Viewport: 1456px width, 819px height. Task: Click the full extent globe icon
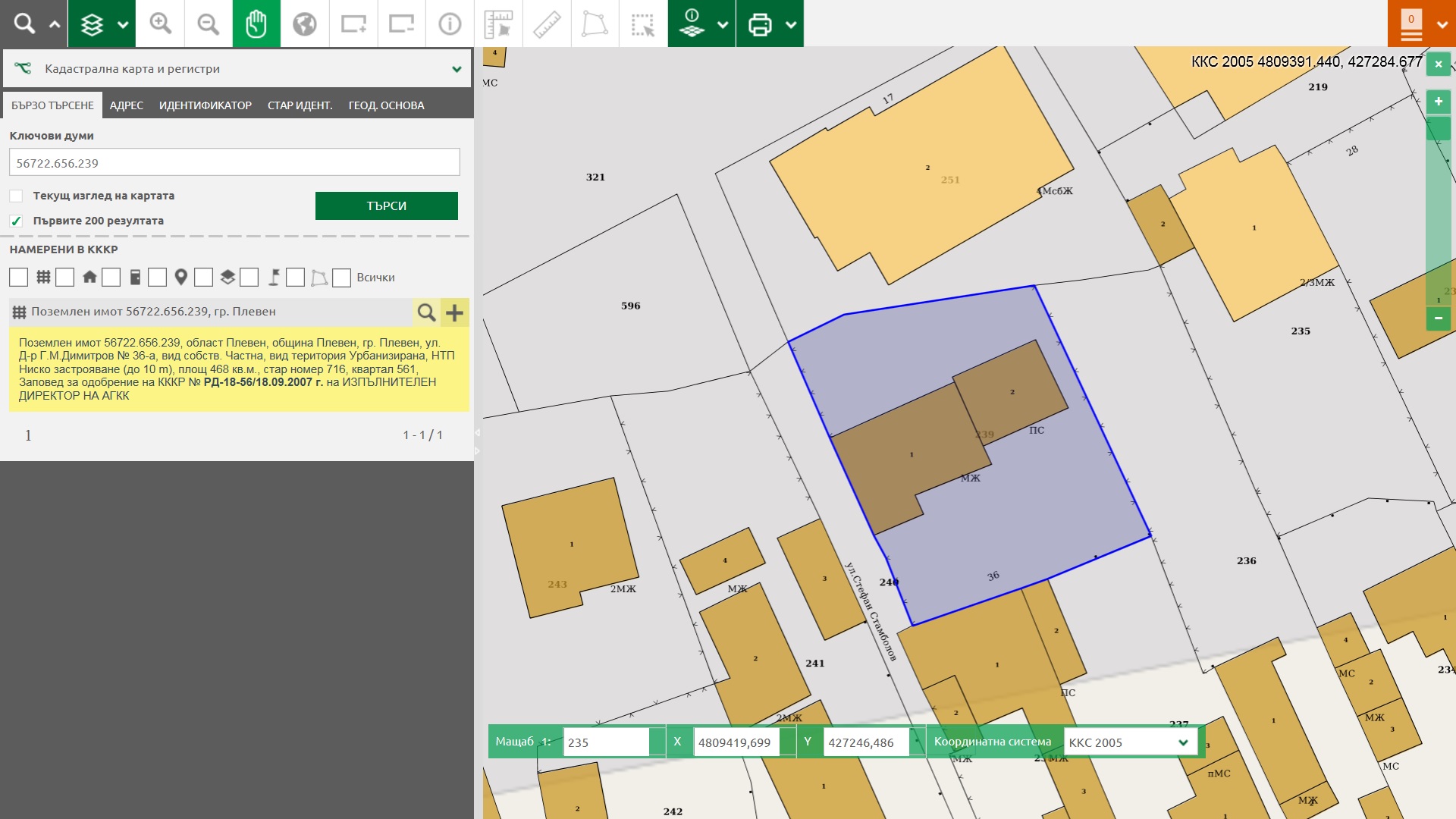305,24
